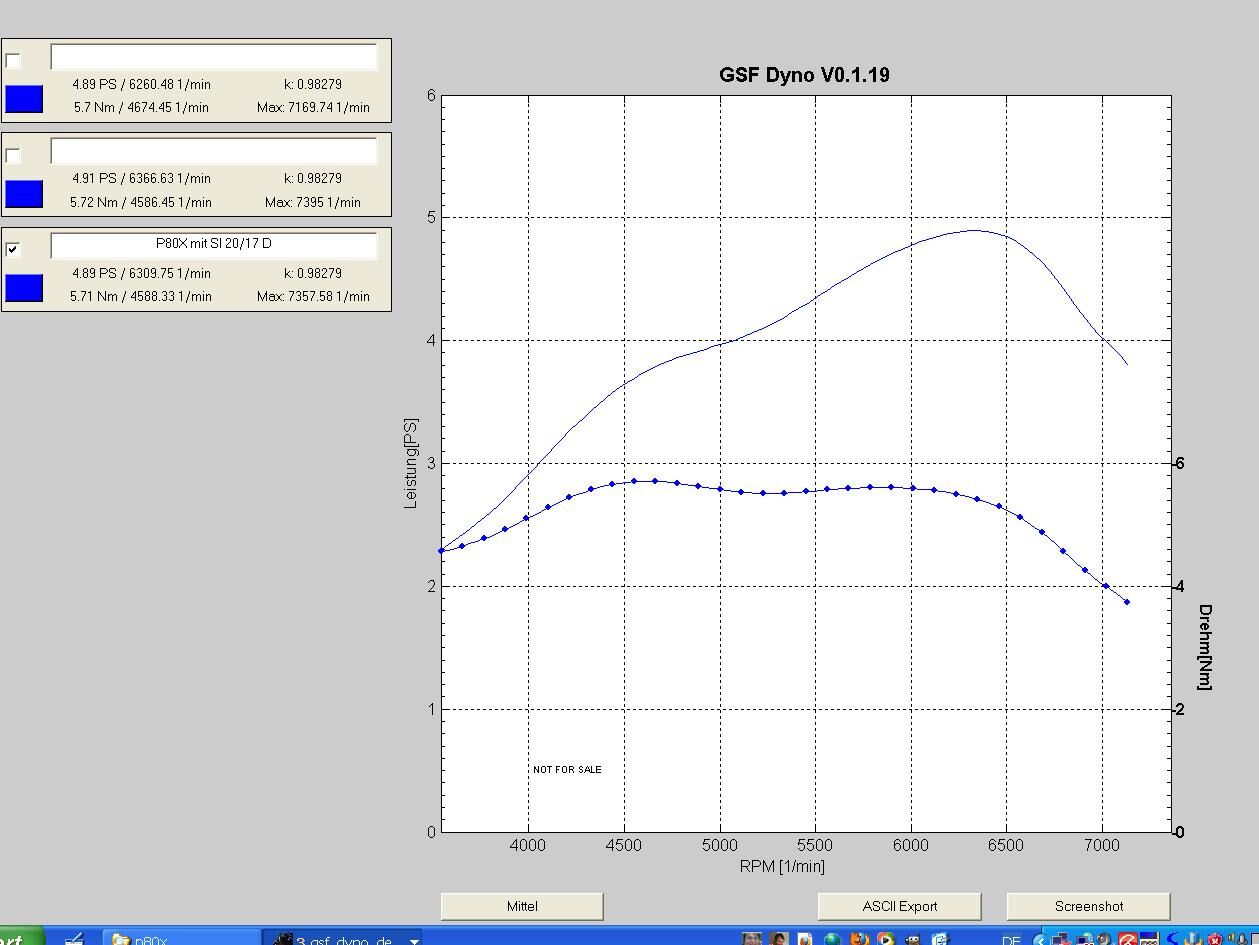The width and height of the screenshot is (1259, 945).
Task: Click the DE language indicator
Action: click(x=1011, y=940)
